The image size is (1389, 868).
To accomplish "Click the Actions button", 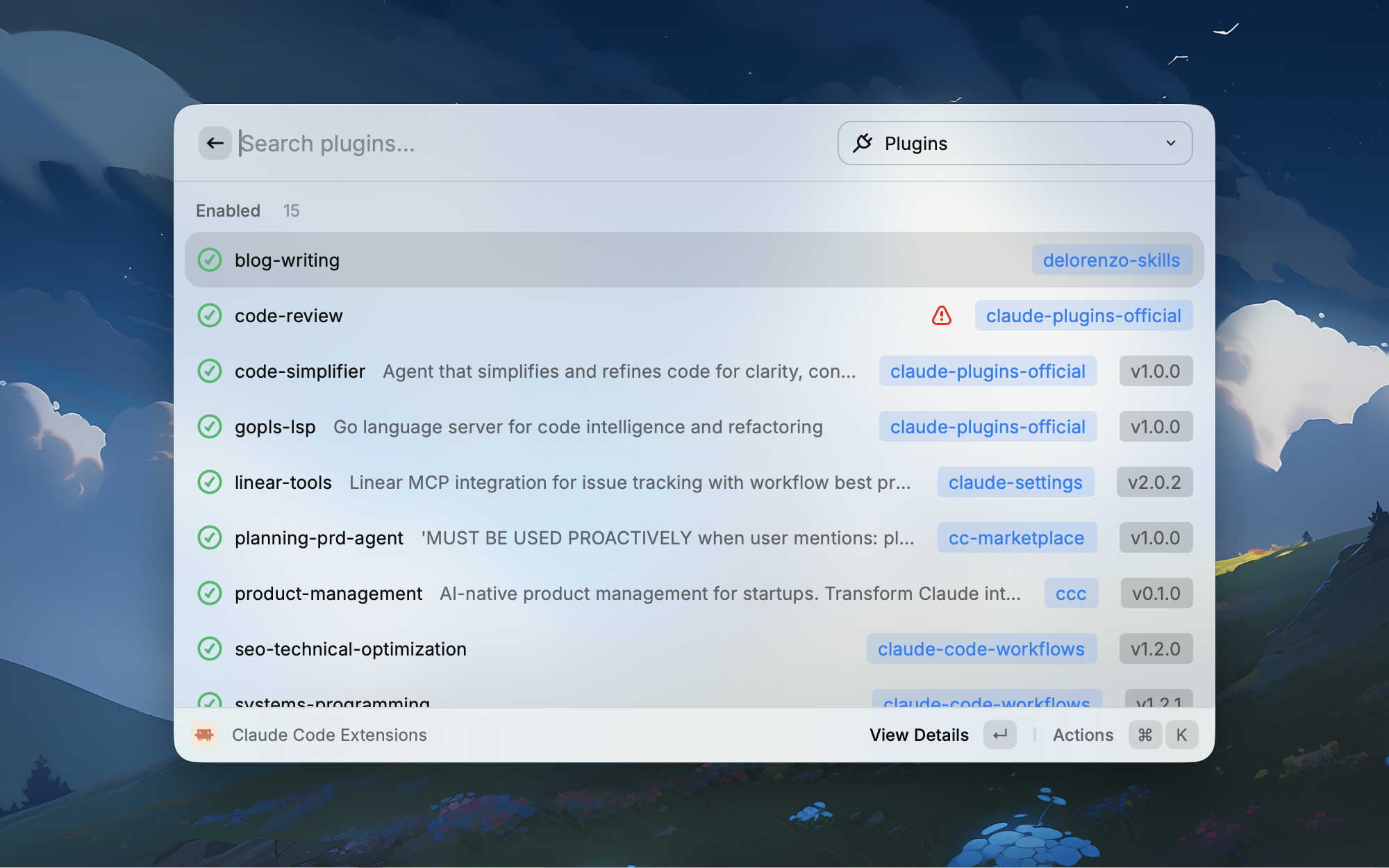I will click(1082, 735).
